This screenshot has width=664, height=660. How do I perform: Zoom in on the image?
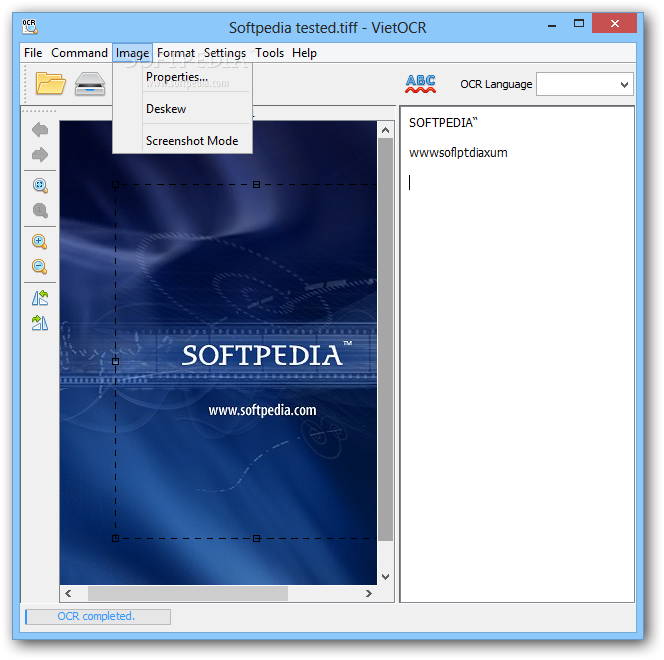[39, 242]
